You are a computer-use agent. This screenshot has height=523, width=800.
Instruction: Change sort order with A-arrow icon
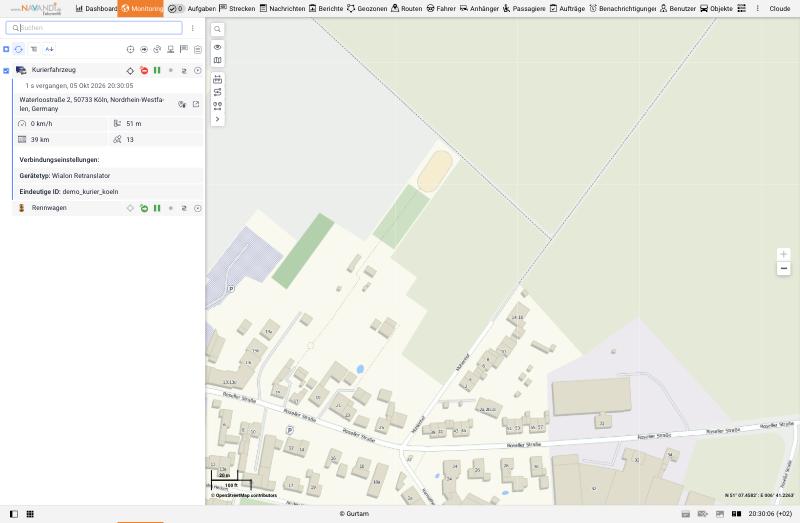(x=49, y=49)
